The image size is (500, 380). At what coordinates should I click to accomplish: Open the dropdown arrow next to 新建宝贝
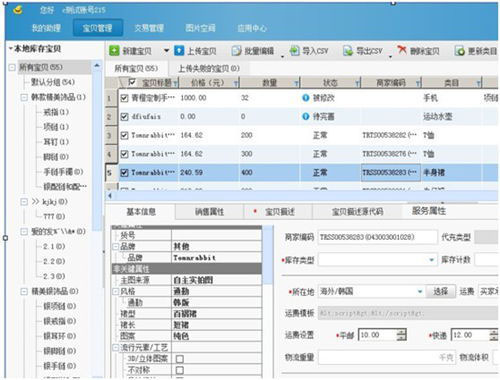click(x=166, y=51)
